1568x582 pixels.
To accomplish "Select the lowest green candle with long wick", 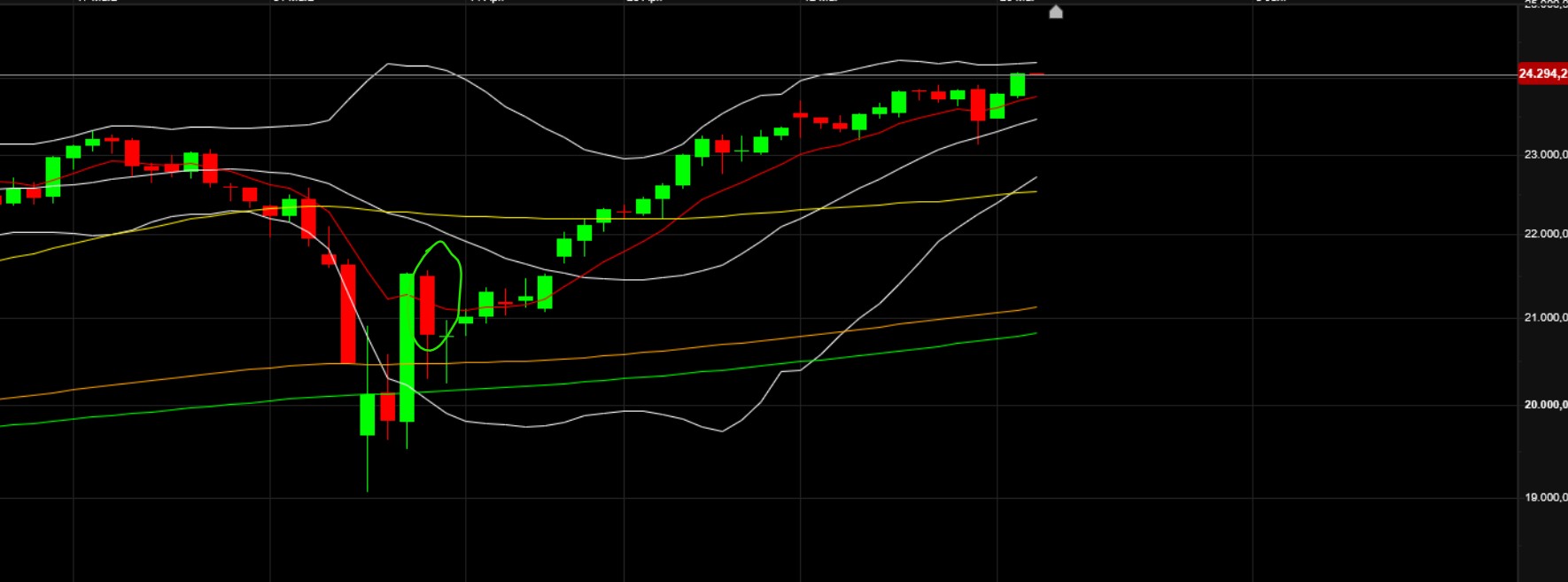I will 367,415.
